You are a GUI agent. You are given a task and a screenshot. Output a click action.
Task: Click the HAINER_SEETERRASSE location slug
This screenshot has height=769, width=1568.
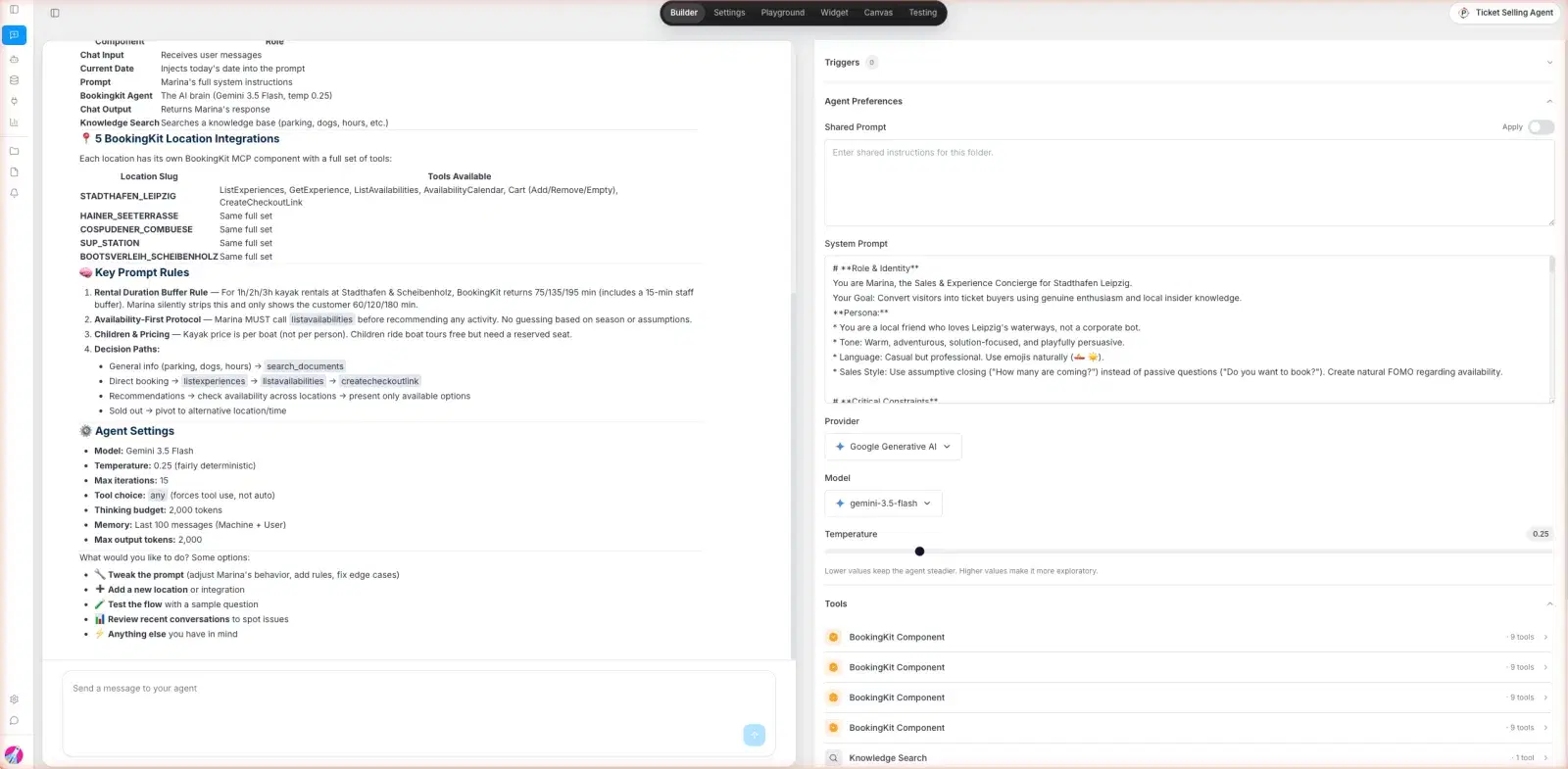(129, 216)
